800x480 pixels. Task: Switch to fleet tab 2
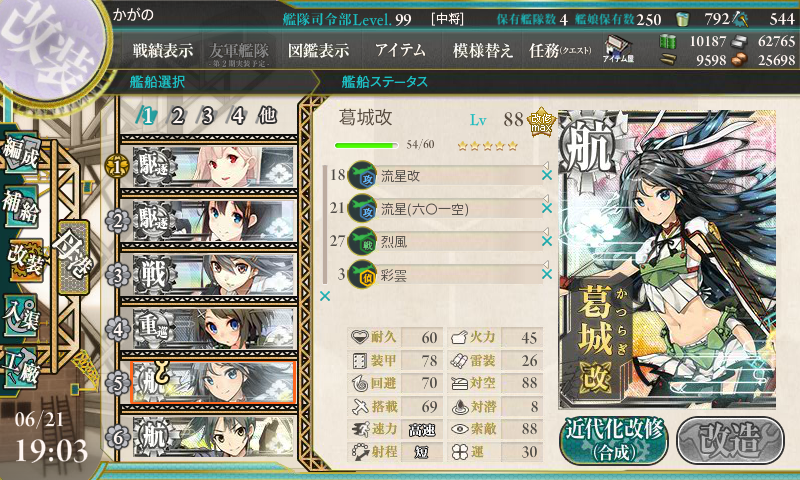(177, 116)
